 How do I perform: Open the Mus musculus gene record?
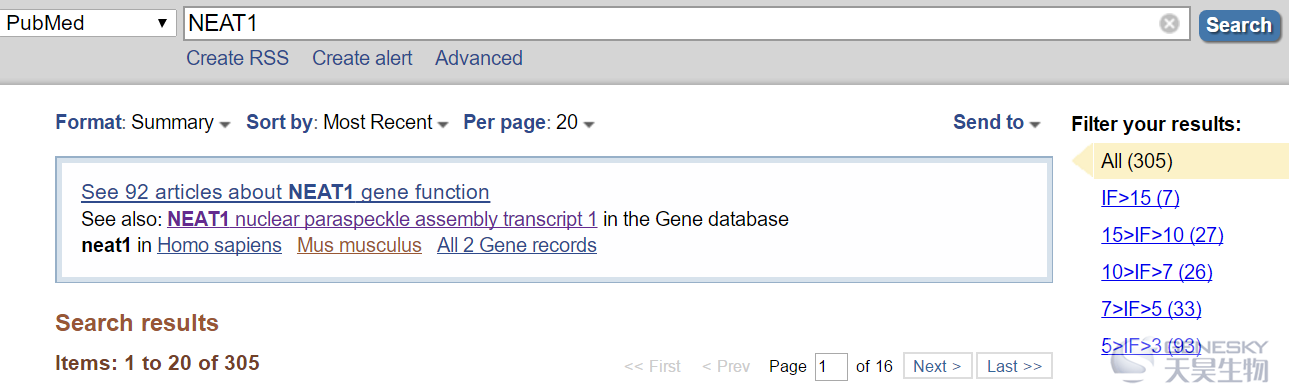click(x=359, y=245)
